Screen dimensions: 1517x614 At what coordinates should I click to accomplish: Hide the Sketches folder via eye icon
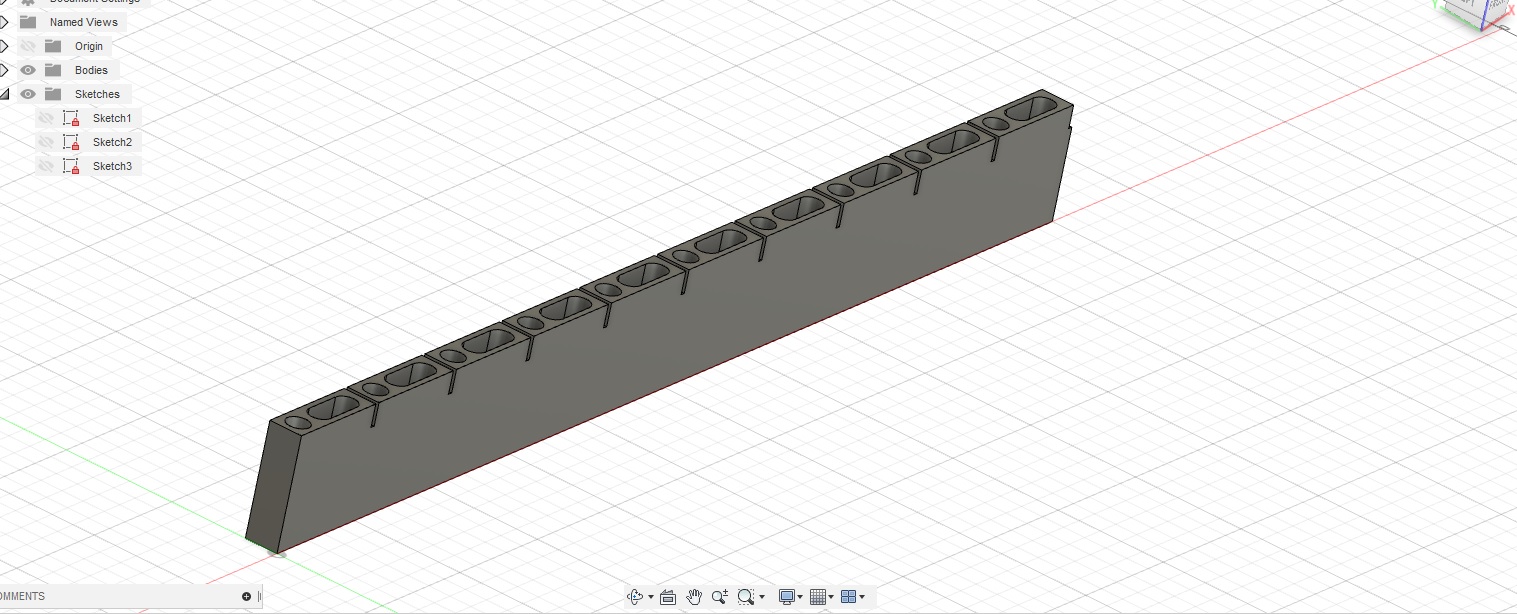(28, 94)
